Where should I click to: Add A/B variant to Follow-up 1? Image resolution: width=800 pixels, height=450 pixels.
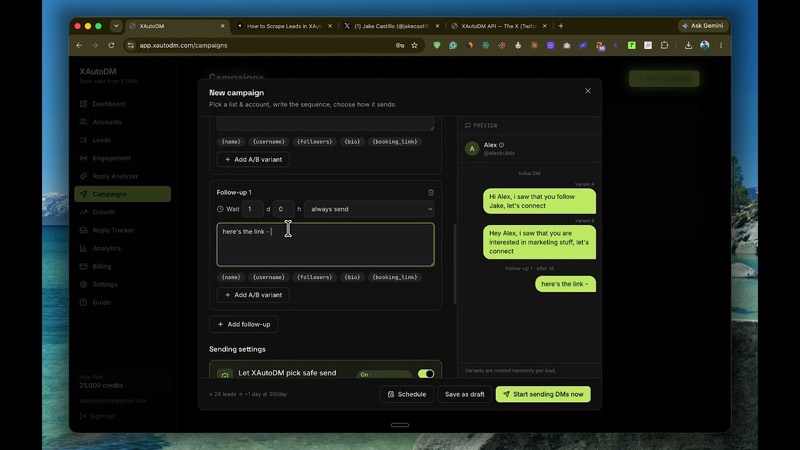pyautogui.click(x=253, y=295)
